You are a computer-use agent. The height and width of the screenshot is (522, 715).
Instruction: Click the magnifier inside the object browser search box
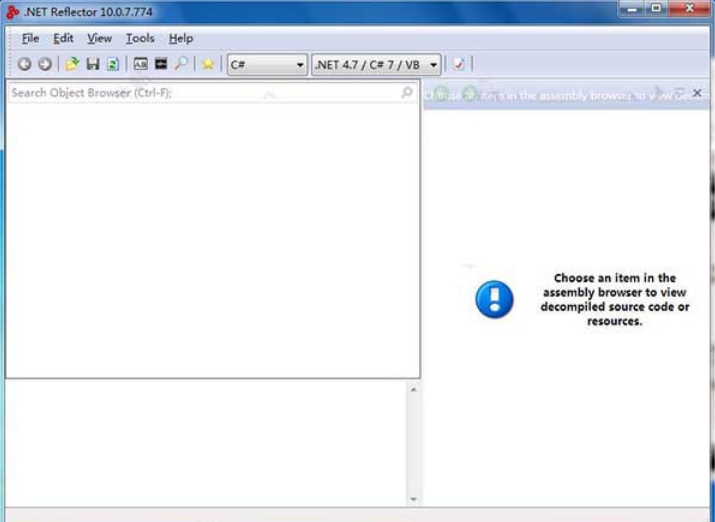tap(406, 93)
